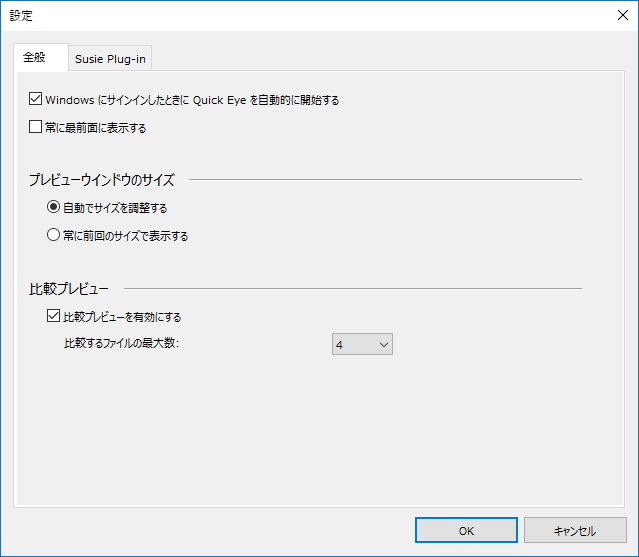Click the 比較プレビュー section heading

(69, 289)
